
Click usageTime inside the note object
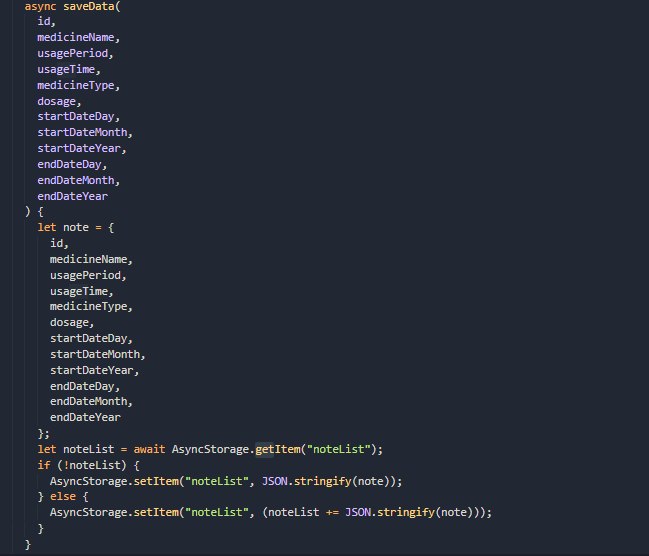pos(79,291)
